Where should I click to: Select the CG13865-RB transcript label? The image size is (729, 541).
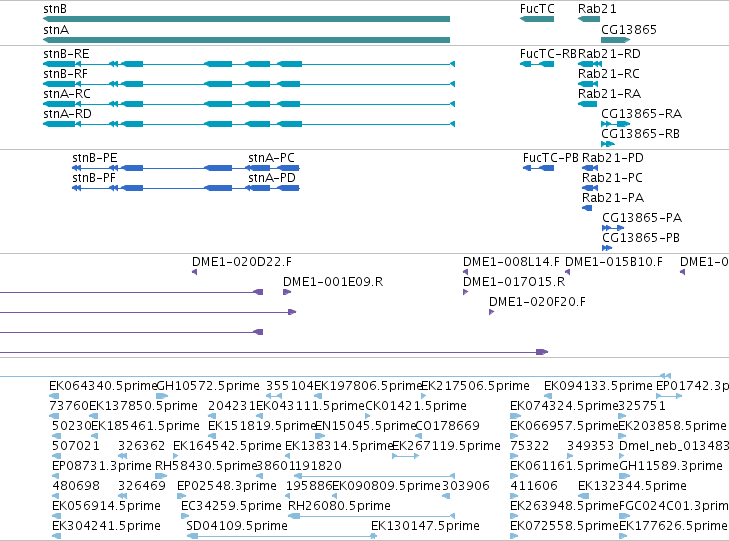(640, 134)
